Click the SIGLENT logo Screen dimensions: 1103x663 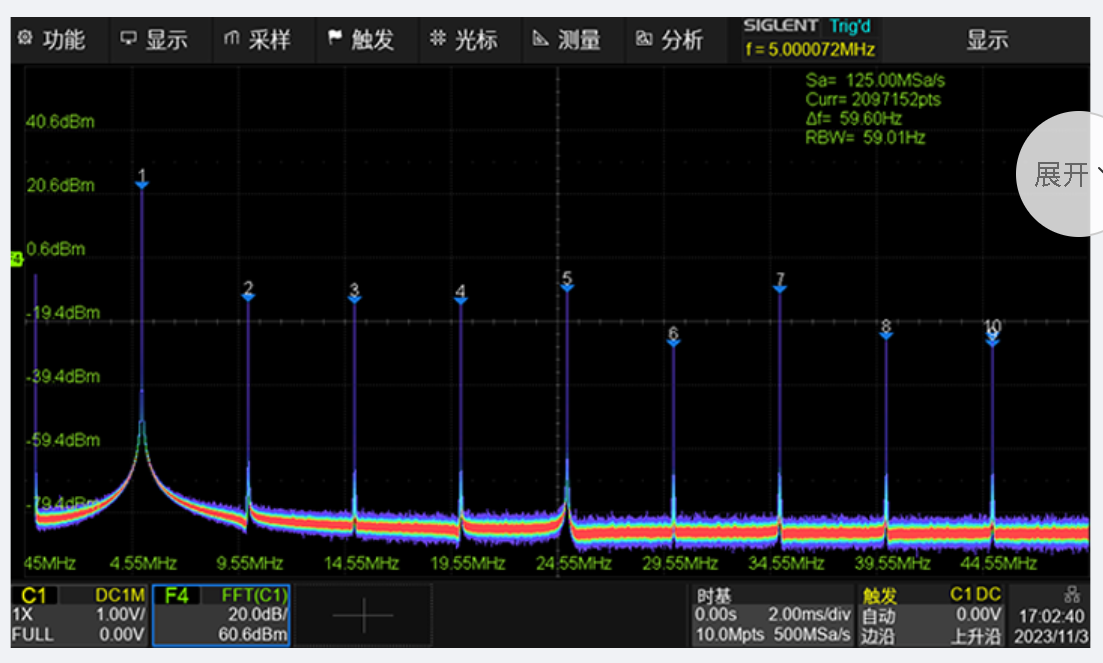781,26
